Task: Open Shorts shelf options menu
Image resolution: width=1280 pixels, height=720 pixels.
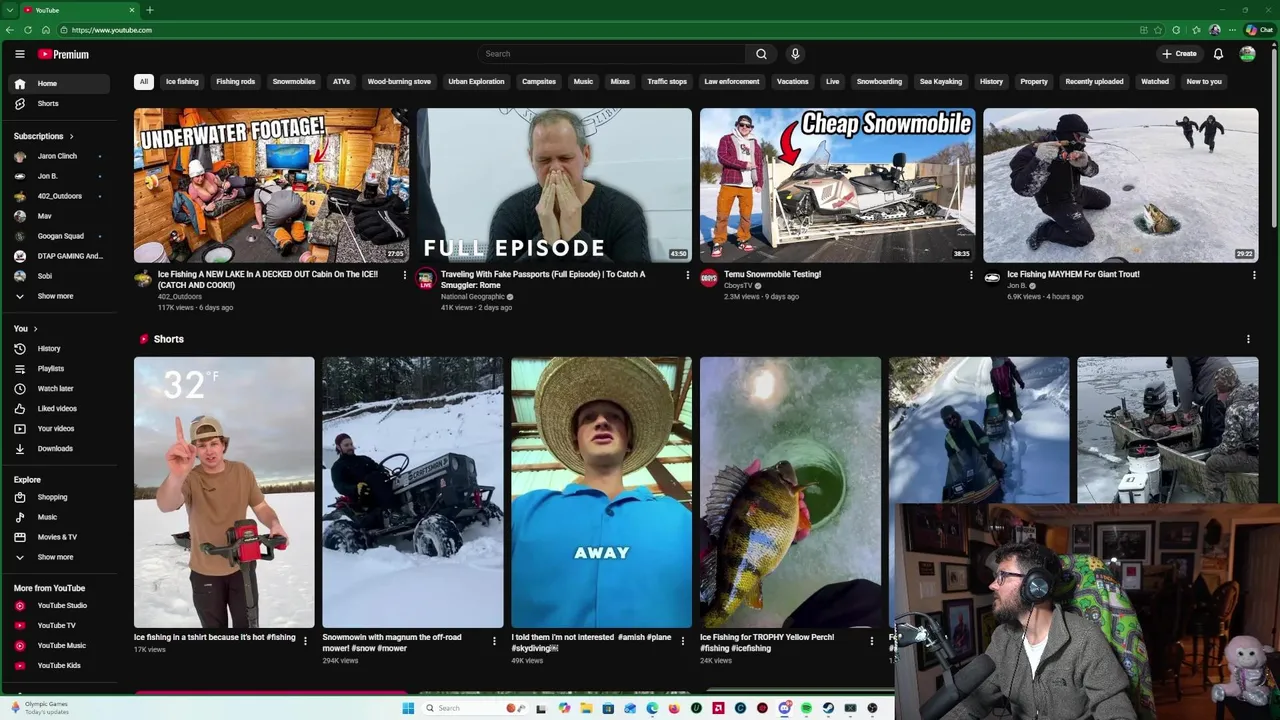Action: click(1248, 339)
